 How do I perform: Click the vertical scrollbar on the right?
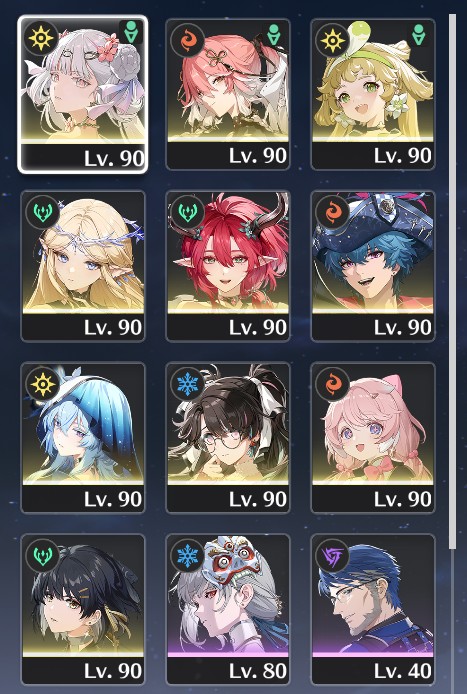click(452, 281)
